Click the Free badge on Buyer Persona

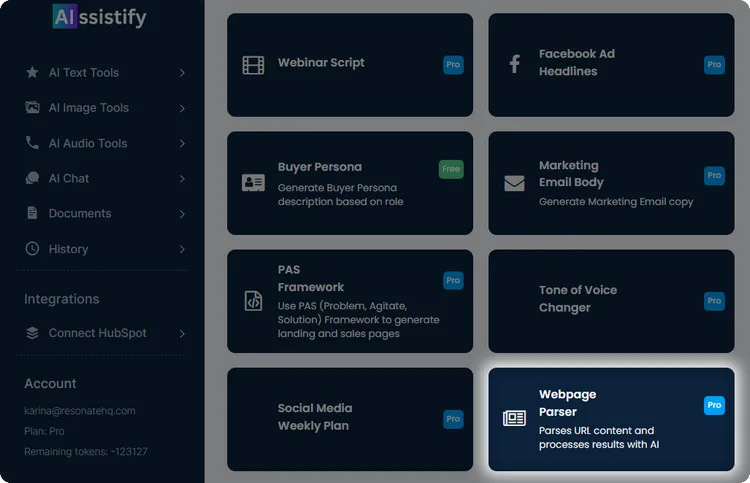point(451,169)
